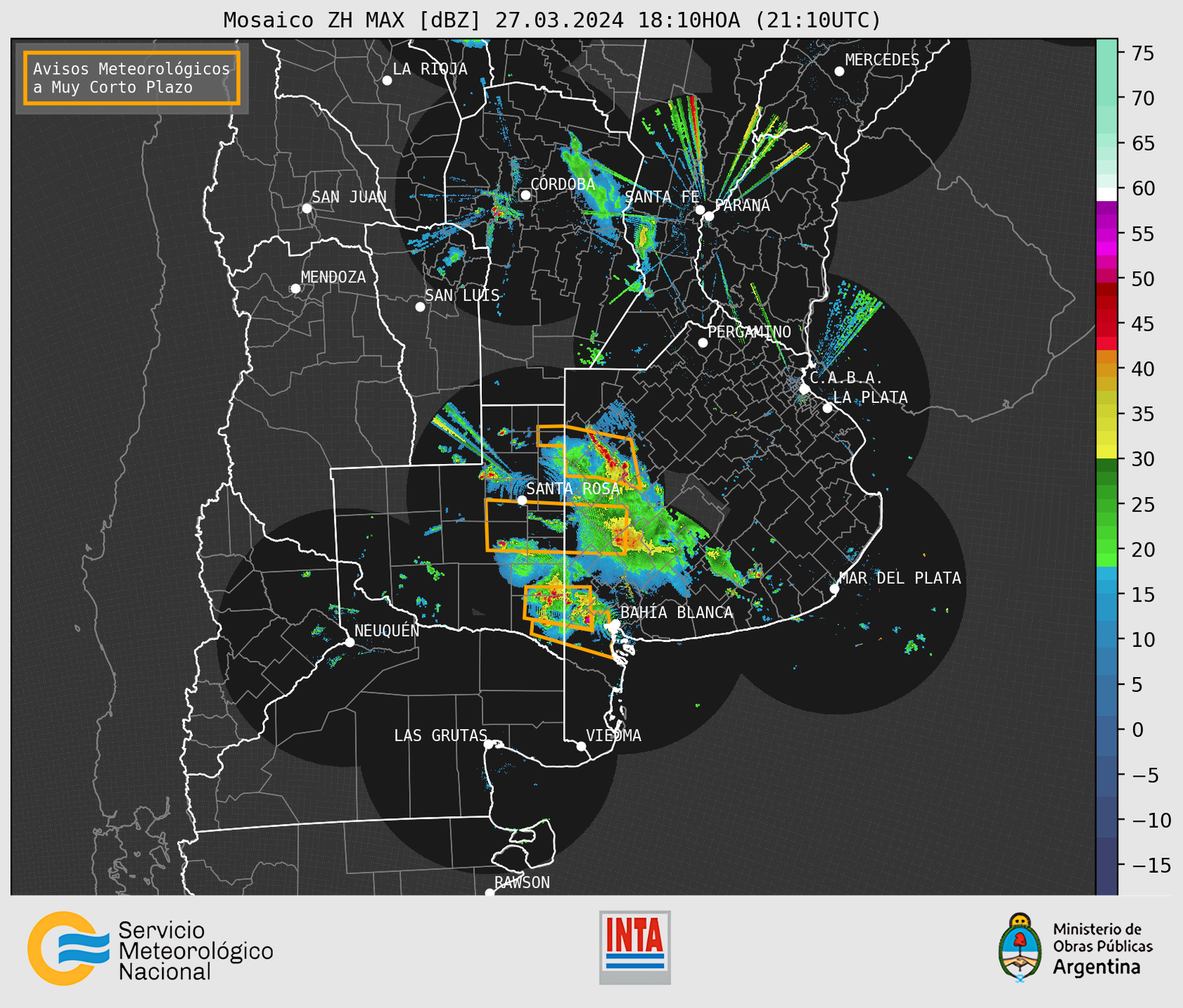Click the Ministerio de Obras Públicas emblem
The width and height of the screenshot is (1183, 1008).
point(1020,948)
